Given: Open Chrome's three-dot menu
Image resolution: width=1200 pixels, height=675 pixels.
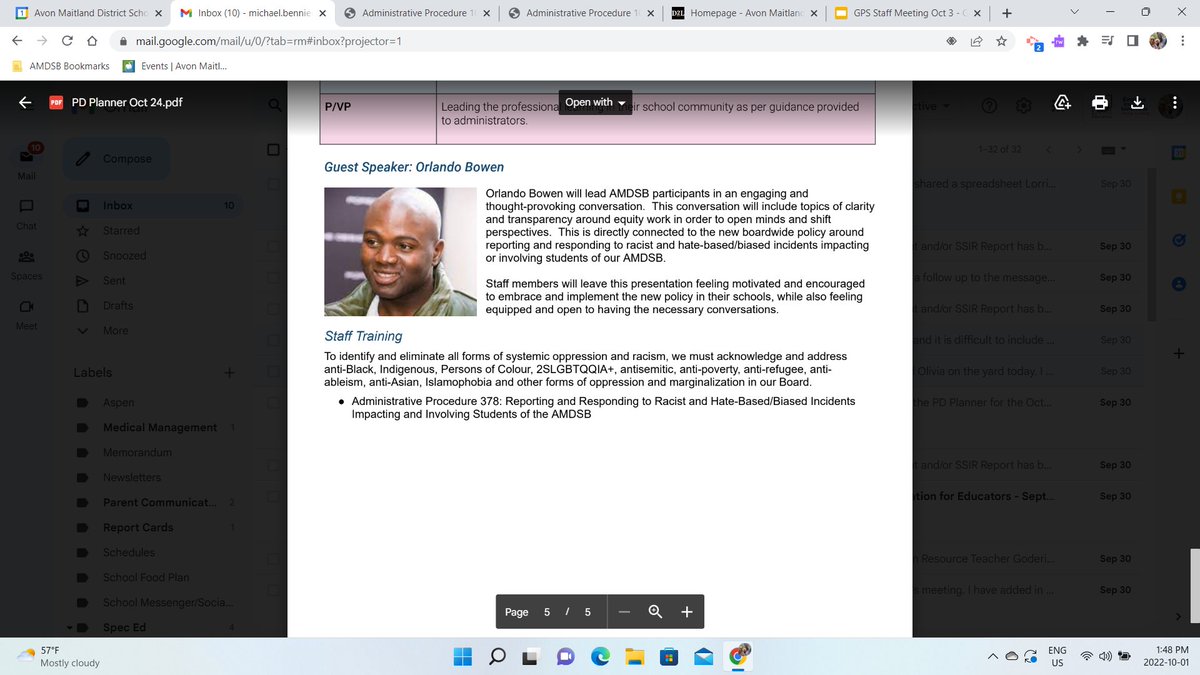Looking at the screenshot, I should pos(1183,42).
